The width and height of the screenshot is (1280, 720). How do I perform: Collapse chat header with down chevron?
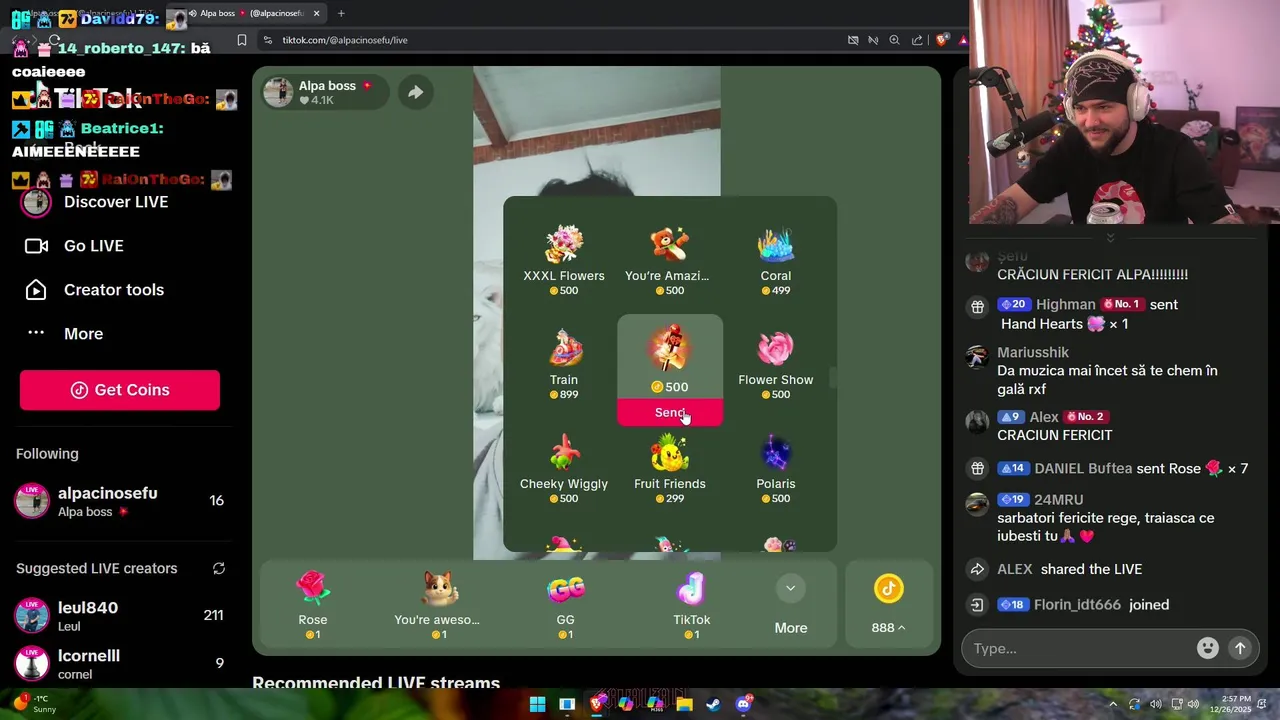tap(1110, 238)
